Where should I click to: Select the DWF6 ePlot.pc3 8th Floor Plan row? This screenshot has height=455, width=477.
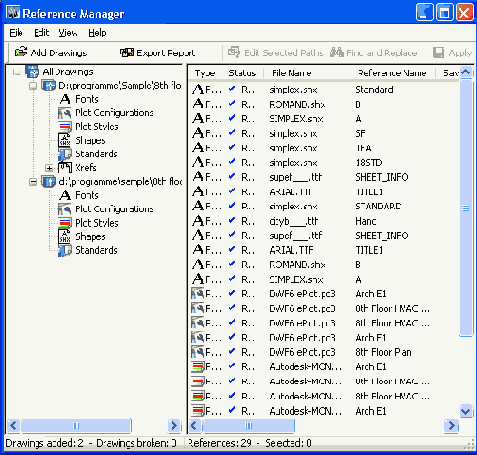coord(325,352)
